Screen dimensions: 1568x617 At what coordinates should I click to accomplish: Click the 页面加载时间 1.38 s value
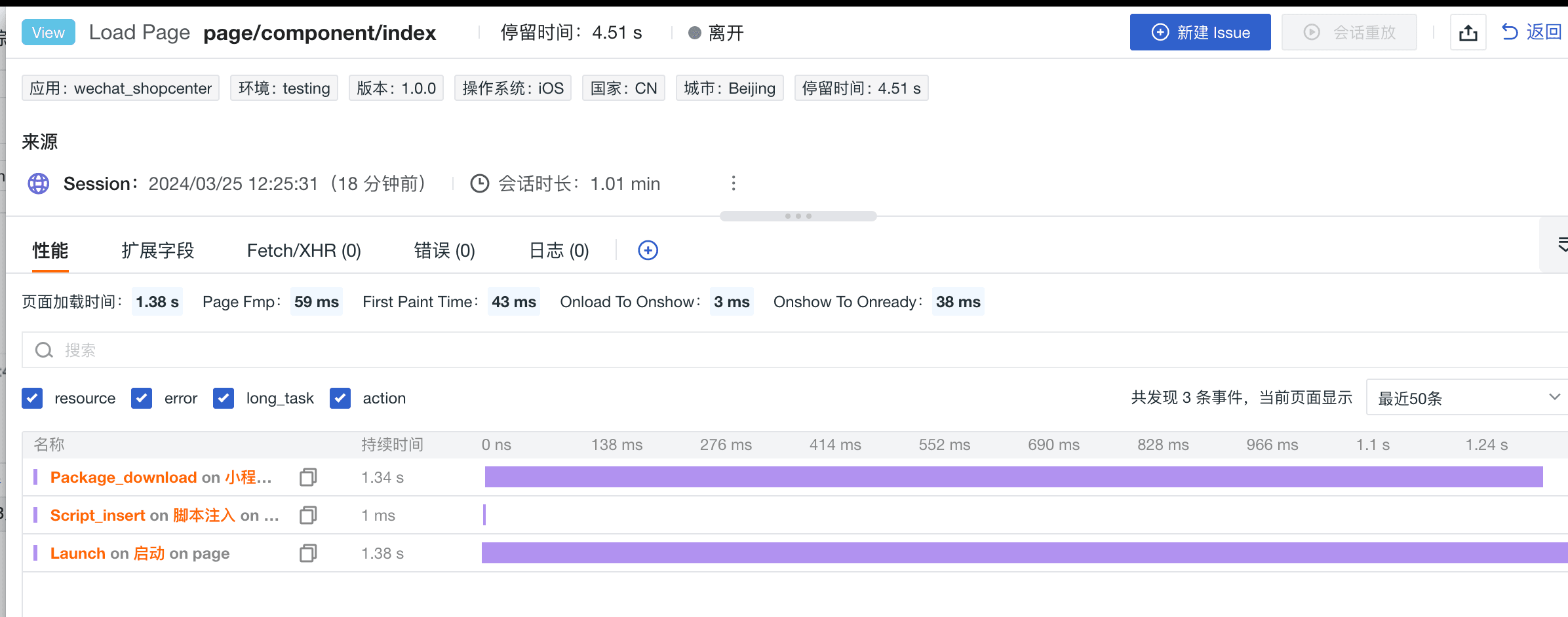(157, 302)
